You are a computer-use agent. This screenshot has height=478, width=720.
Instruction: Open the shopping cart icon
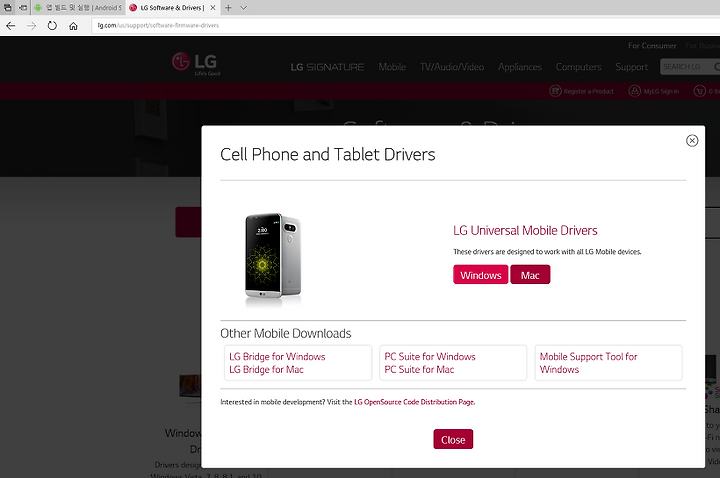coord(699,91)
